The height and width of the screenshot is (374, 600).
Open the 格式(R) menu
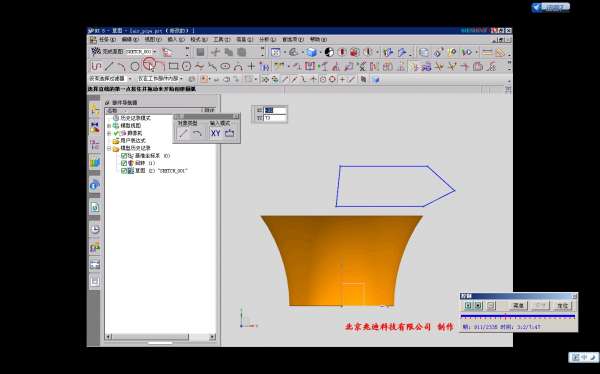pyautogui.click(x=199, y=39)
